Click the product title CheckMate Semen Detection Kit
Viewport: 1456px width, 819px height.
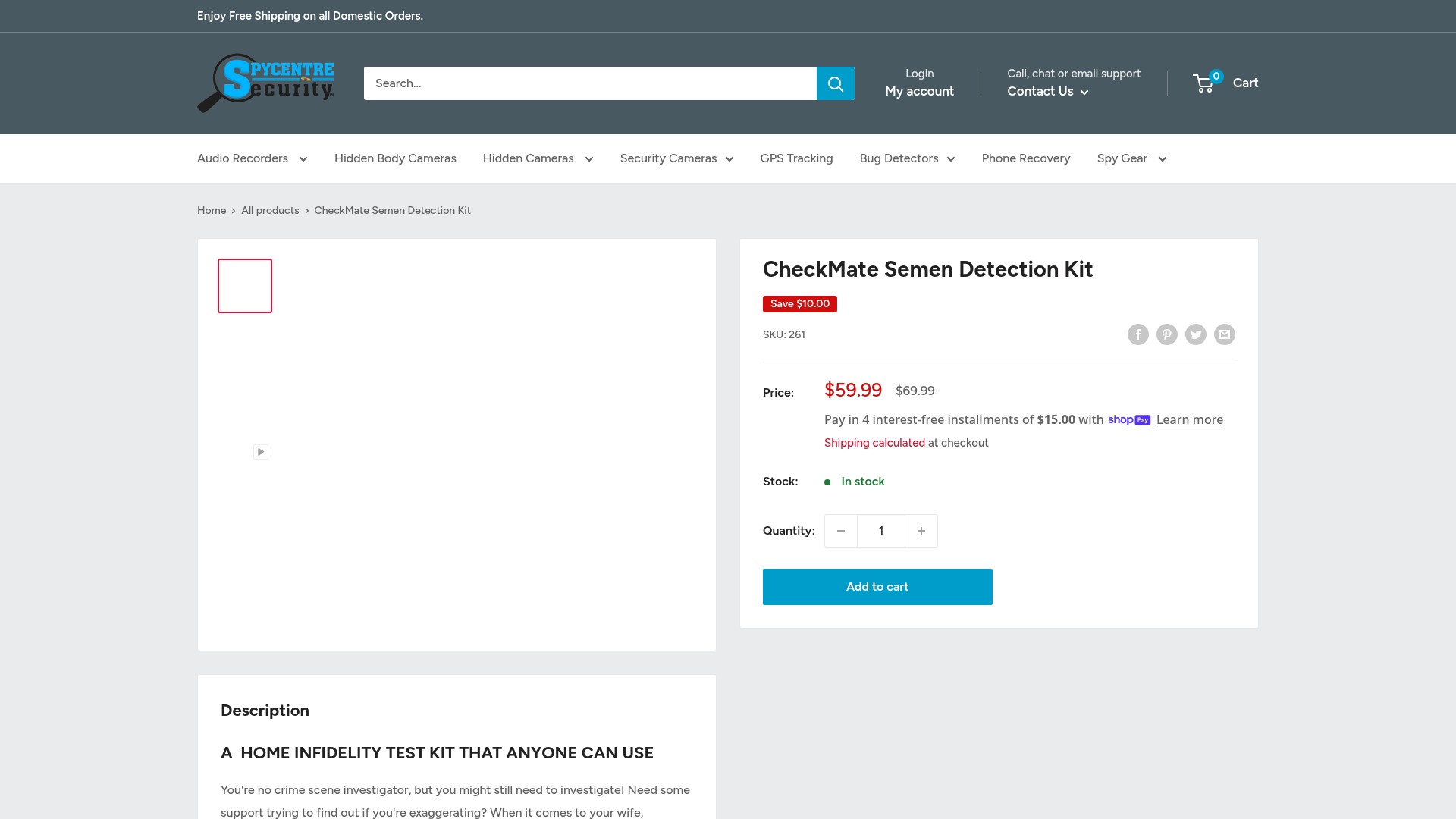pyautogui.click(x=927, y=269)
